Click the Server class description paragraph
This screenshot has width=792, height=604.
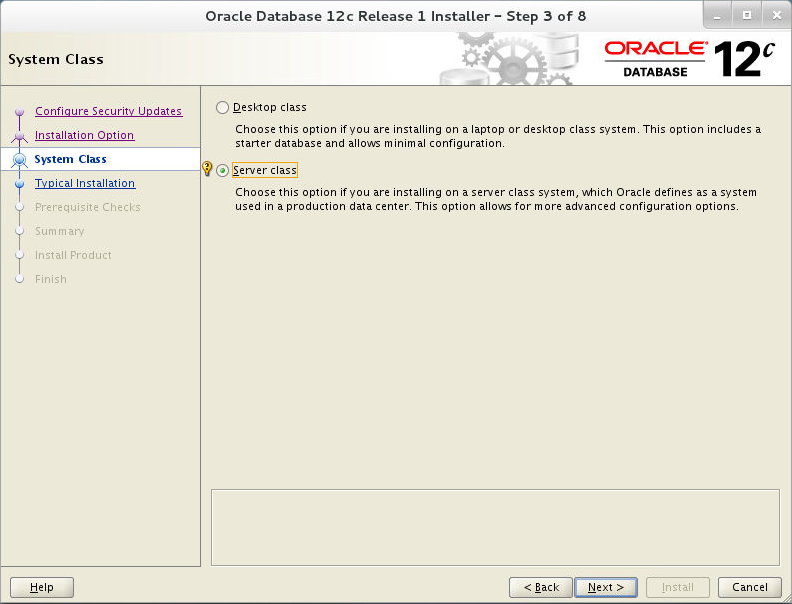pos(496,199)
